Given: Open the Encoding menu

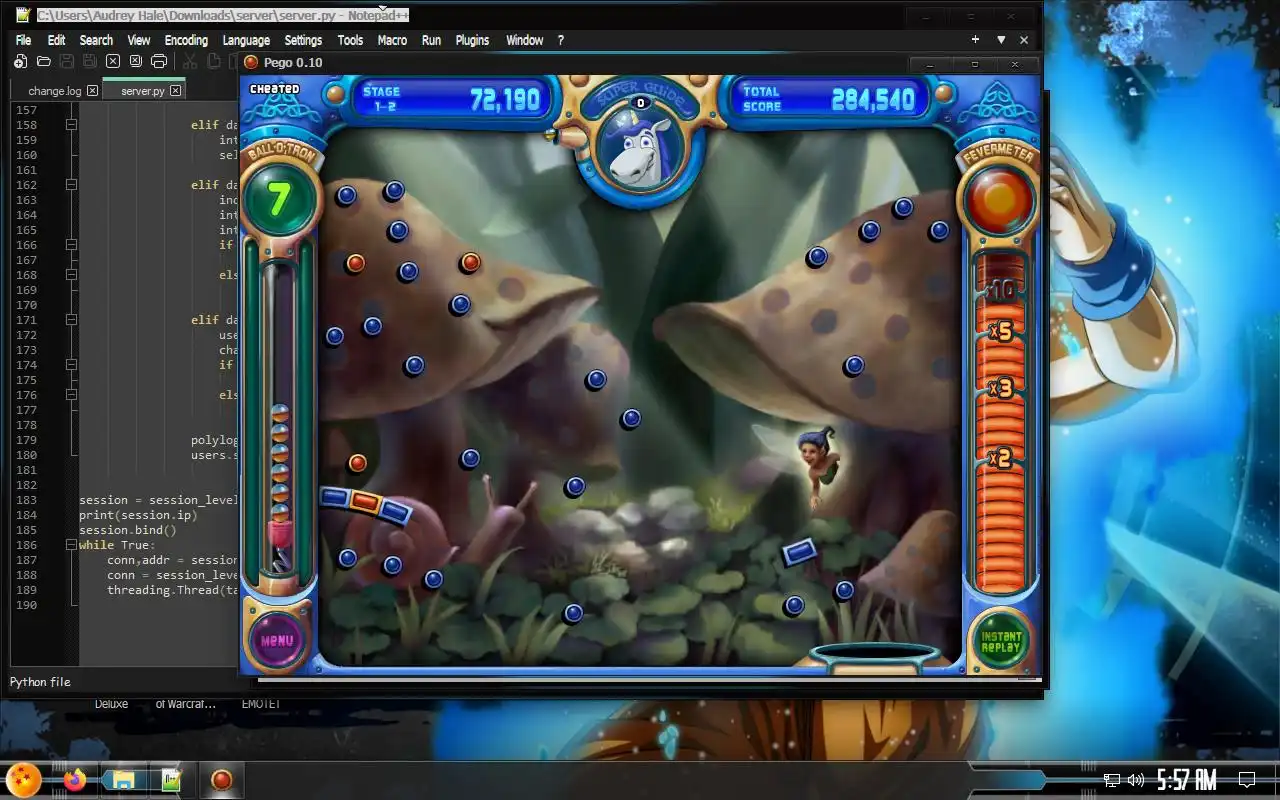Looking at the screenshot, I should 186,40.
